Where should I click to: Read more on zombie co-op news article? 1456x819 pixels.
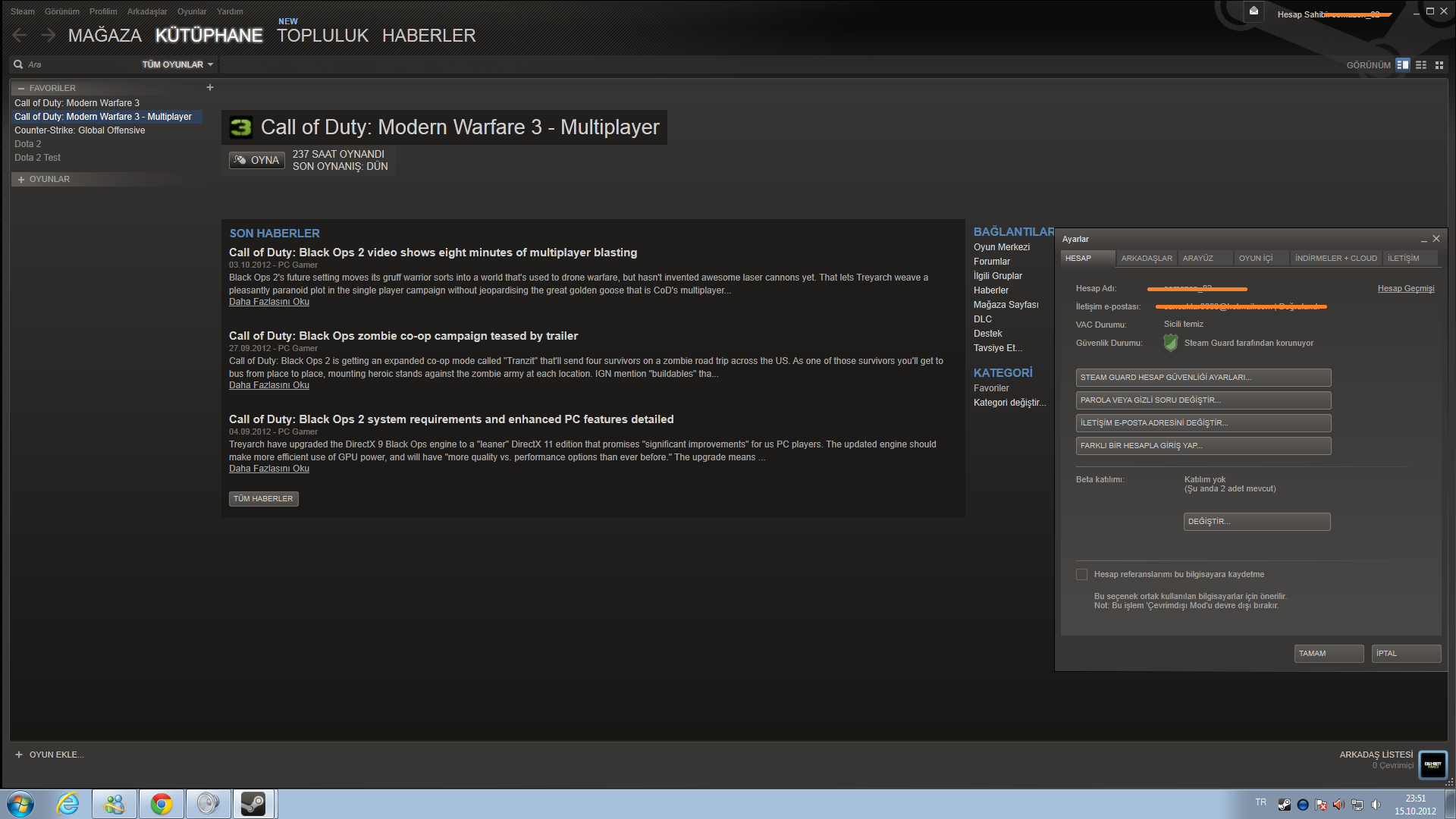(x=269, y=385)
